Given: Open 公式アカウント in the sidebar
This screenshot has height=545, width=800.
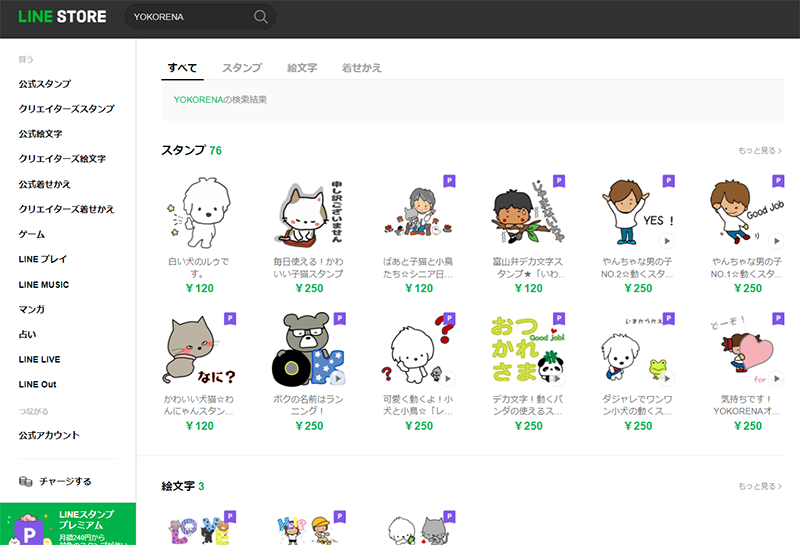Looking at the screenshot, I should click(49, 435).
